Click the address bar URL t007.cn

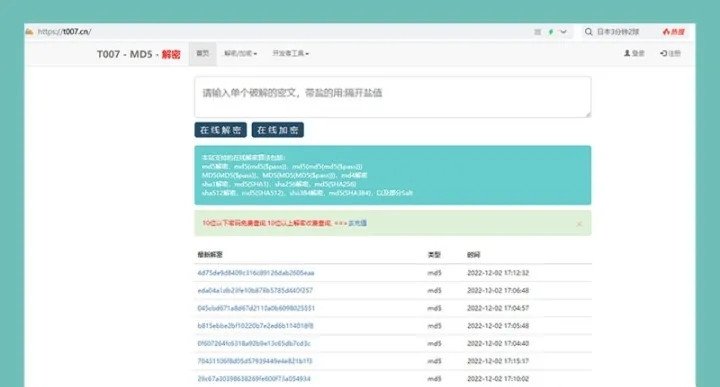(x=64, y=32)
